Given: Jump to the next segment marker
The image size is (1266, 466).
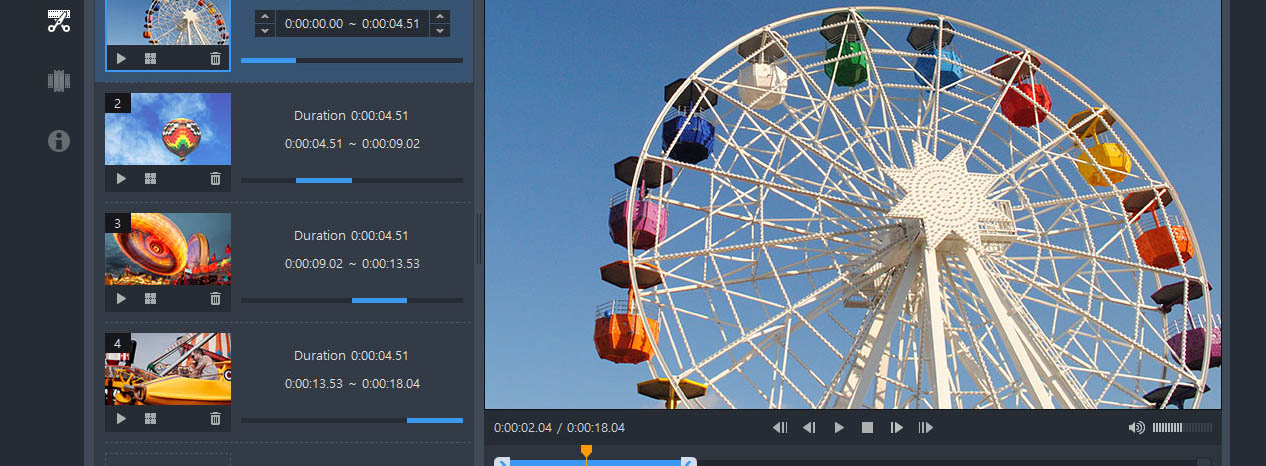Looking at the screenshot, I should pos(926,428).
